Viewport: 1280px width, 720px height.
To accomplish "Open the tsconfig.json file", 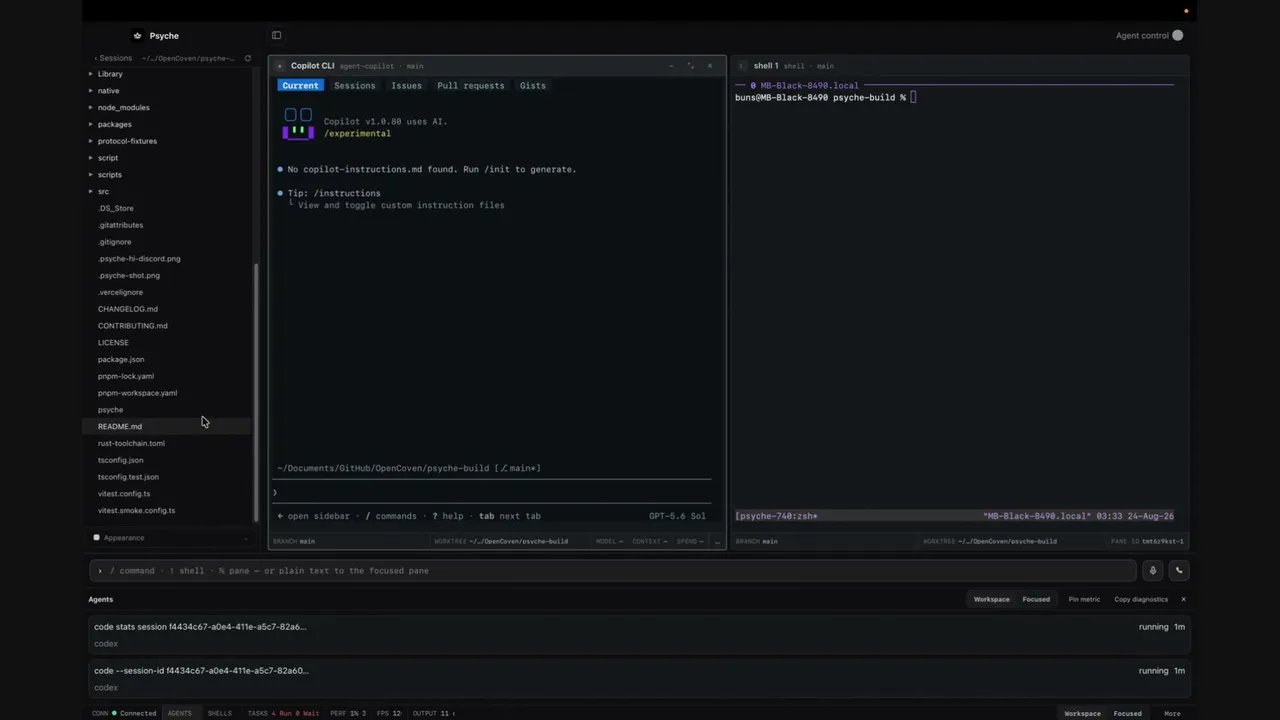I will [x=121, y=460].
